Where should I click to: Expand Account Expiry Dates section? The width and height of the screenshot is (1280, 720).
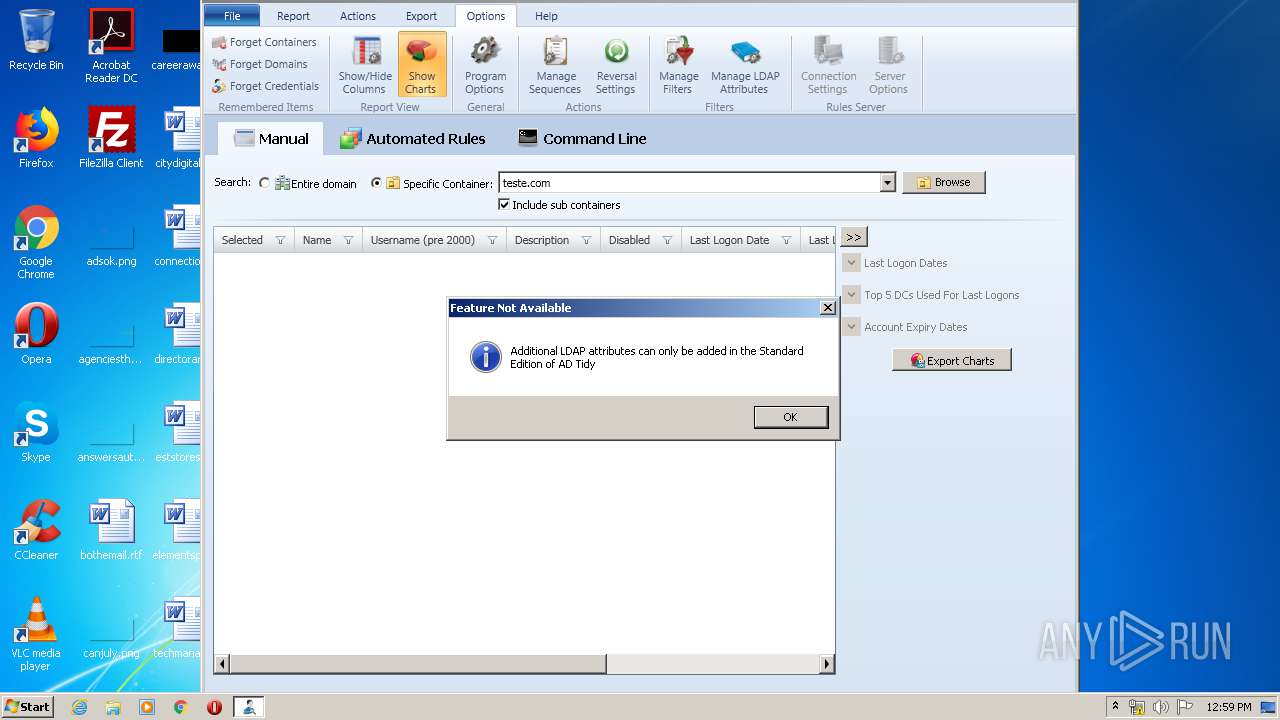pyautogui.click(x=851, y=327)
